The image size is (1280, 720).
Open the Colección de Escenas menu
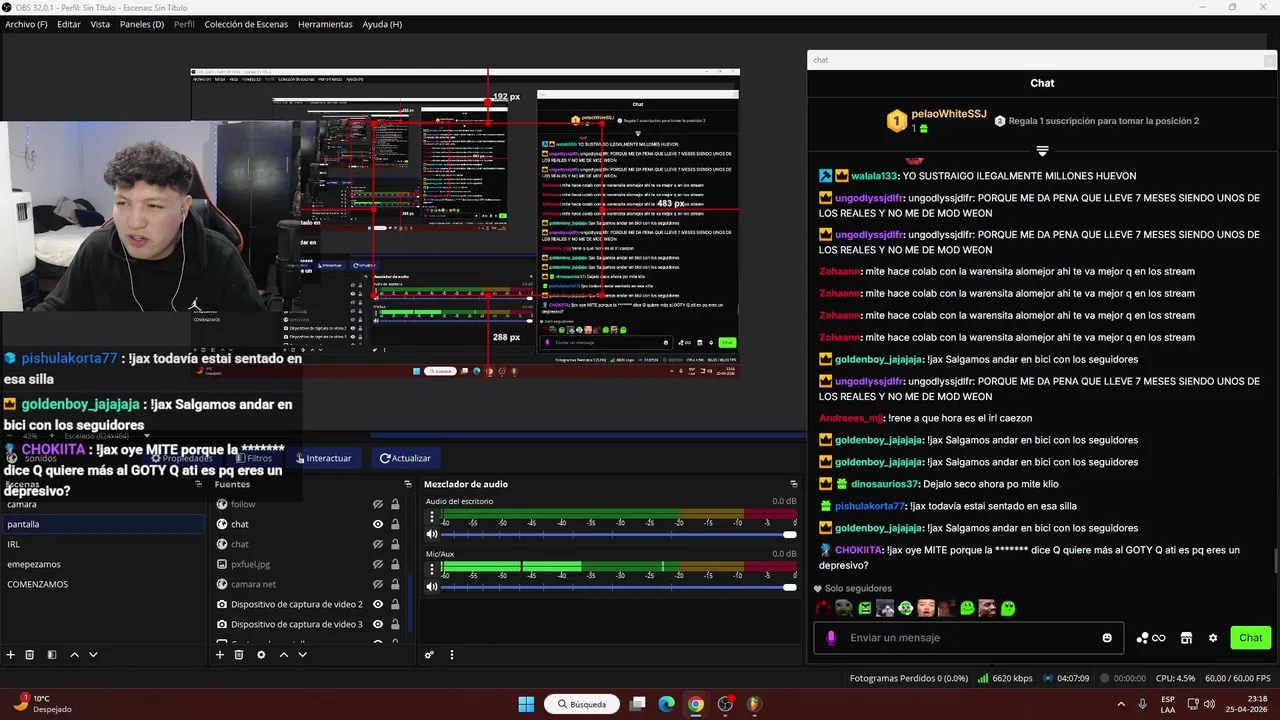pos(246,24)
